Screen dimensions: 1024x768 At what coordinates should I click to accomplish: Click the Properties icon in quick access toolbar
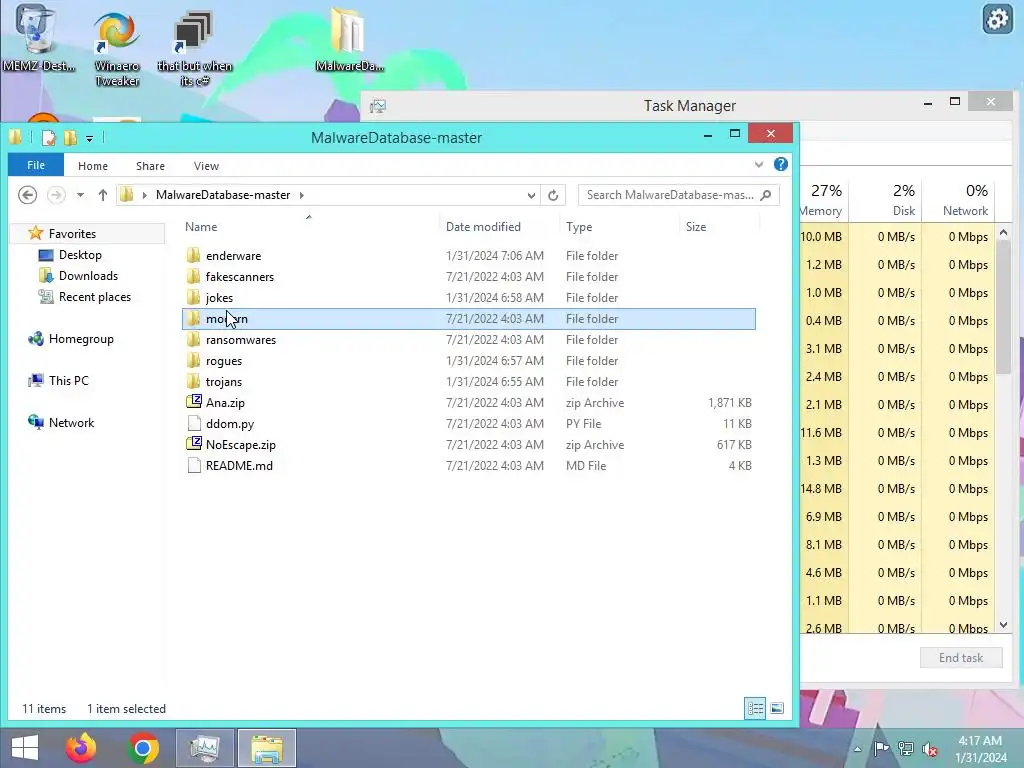coord(48,138)
